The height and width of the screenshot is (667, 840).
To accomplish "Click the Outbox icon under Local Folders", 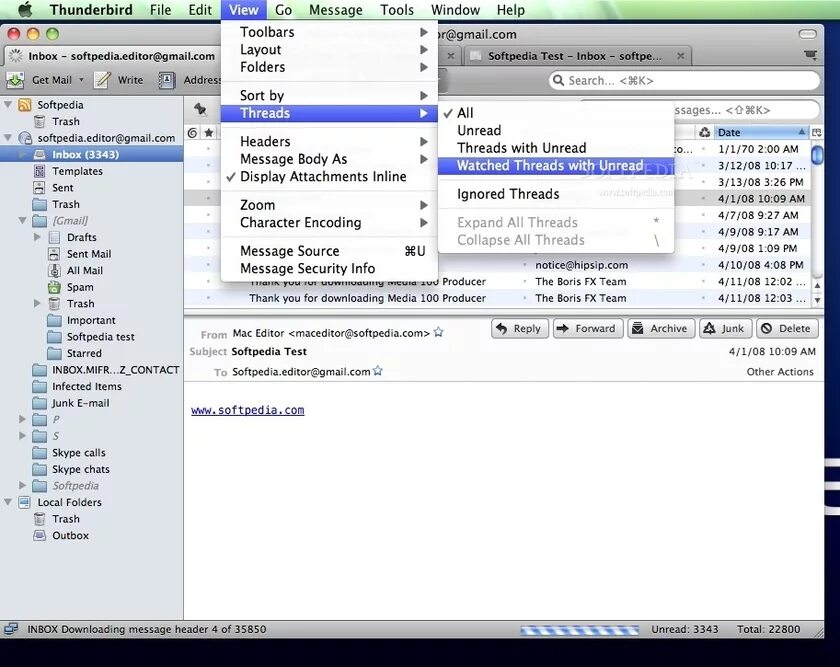I will [39, 535].
